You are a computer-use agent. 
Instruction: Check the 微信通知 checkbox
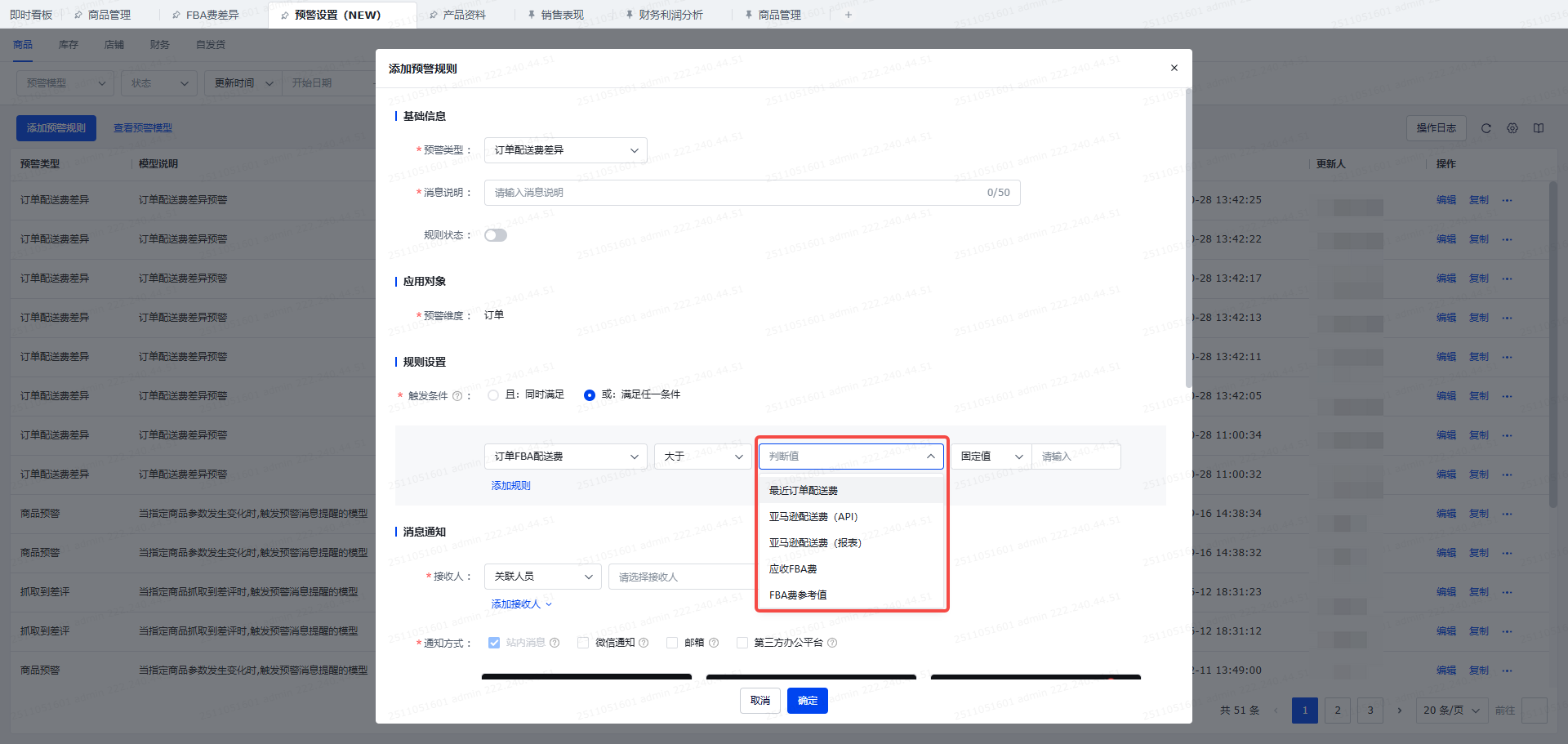(583, 643)
